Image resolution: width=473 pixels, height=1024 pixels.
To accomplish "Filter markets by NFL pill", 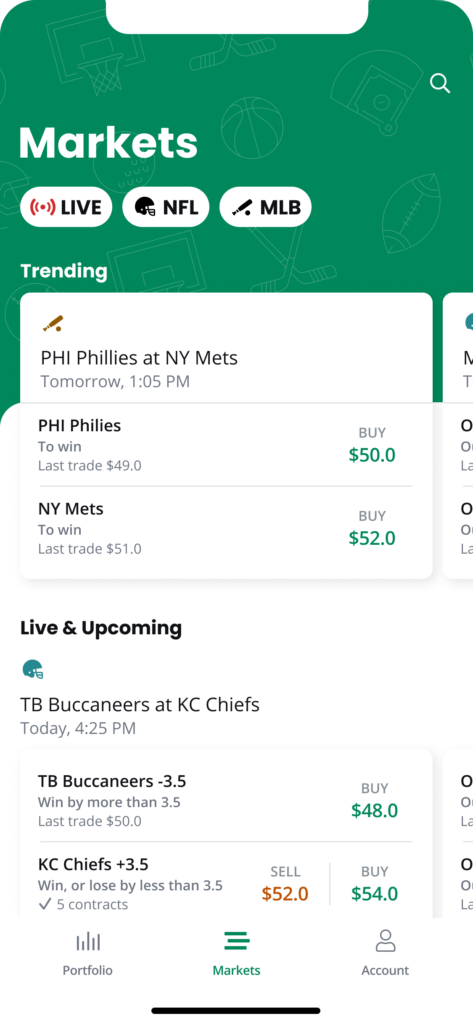I will tap(166, 208).
